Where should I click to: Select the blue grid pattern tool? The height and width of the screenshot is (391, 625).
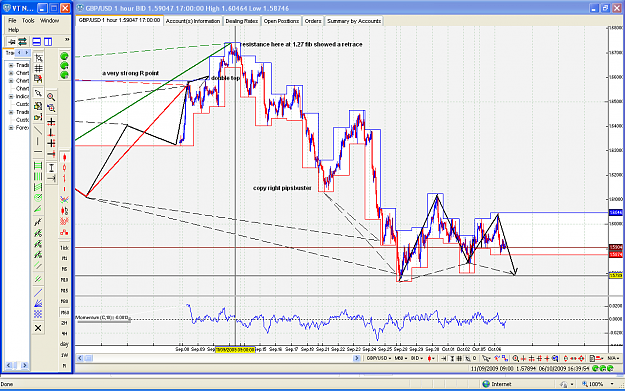coord(38,314)
